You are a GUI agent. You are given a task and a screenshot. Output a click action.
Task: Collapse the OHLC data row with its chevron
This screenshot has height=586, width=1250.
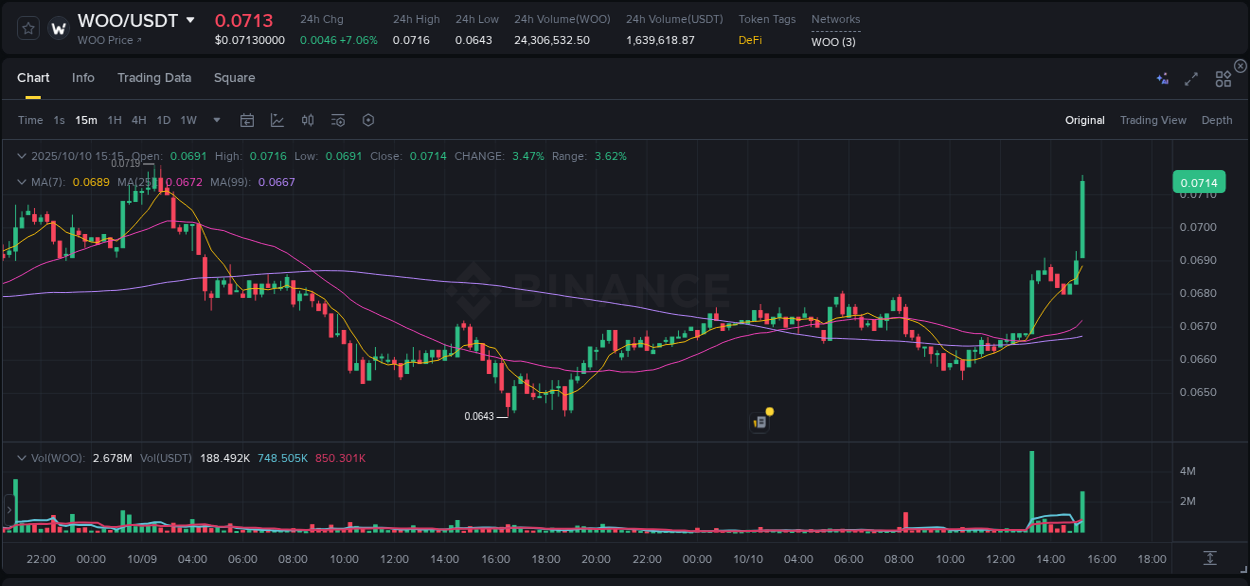[22, 156]
